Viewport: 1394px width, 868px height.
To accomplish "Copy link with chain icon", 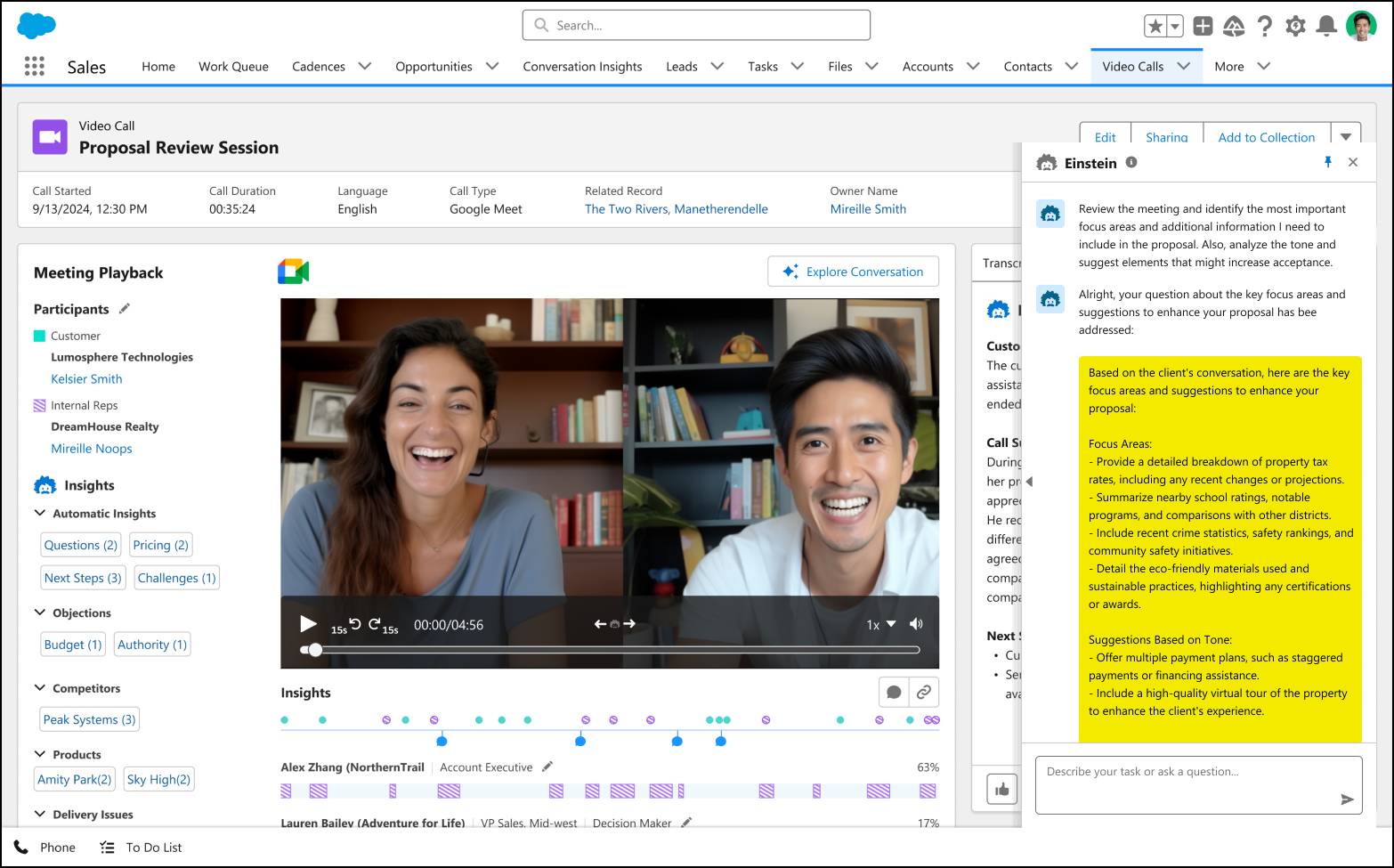I will pyautogui.click(x=924, y=692).
